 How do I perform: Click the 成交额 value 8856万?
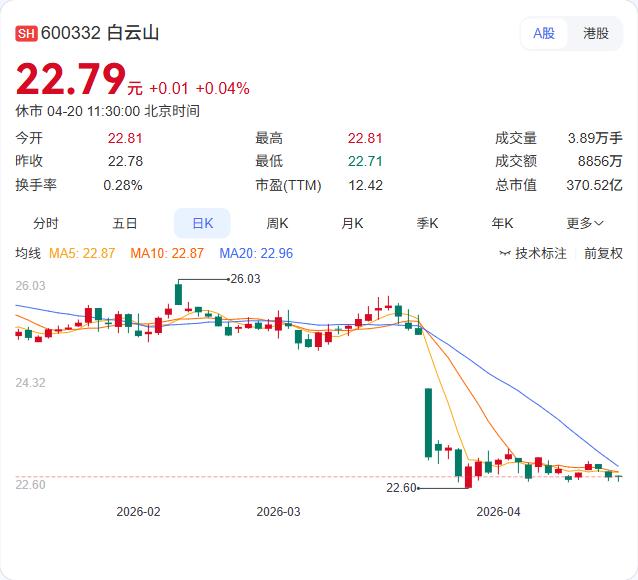[x=600, y=161]
